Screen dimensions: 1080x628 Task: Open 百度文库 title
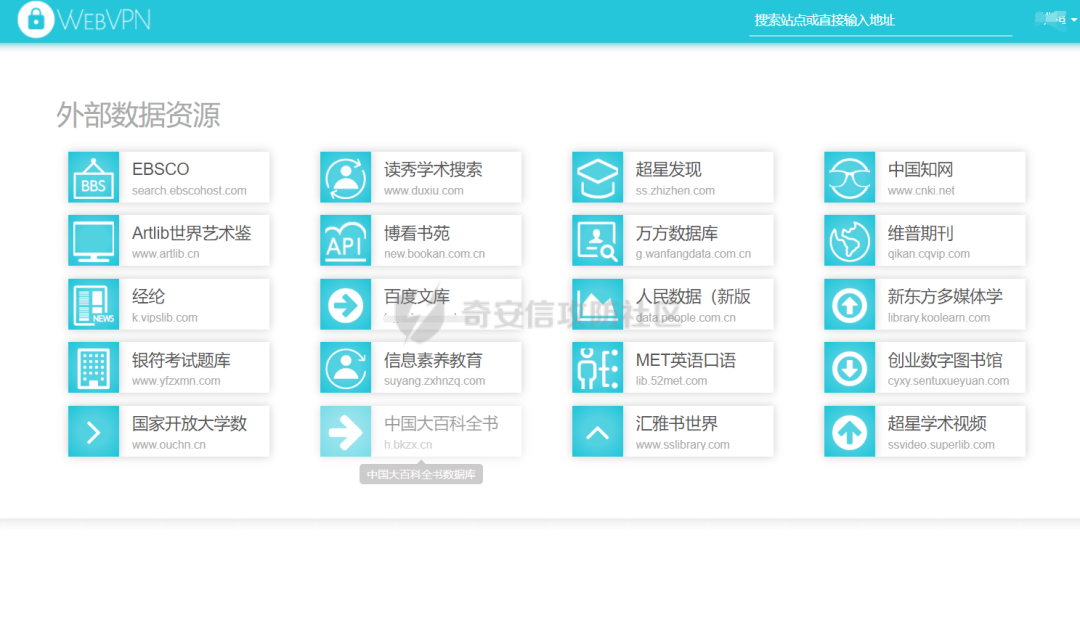(x=417, y=297)
